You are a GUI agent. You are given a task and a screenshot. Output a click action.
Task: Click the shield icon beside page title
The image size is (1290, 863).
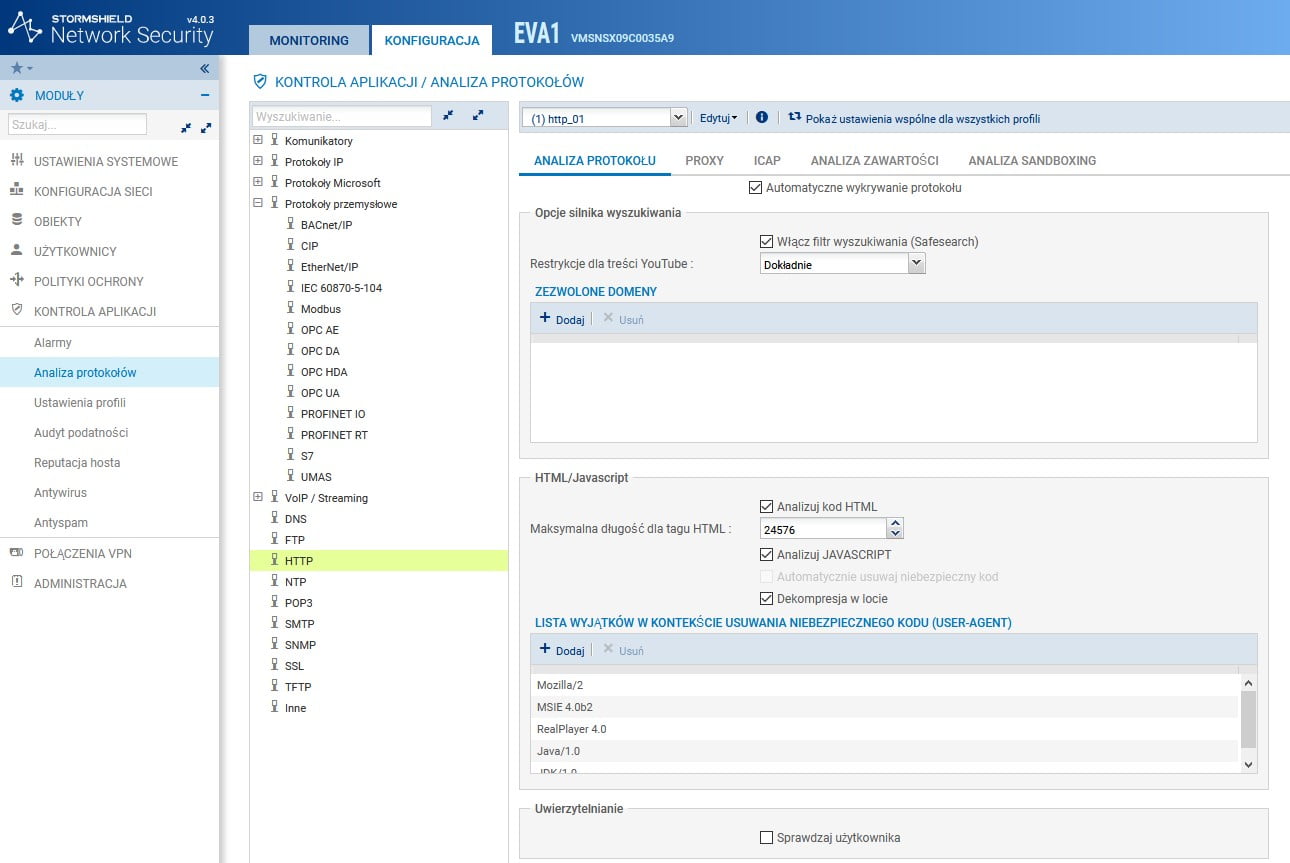260,82
